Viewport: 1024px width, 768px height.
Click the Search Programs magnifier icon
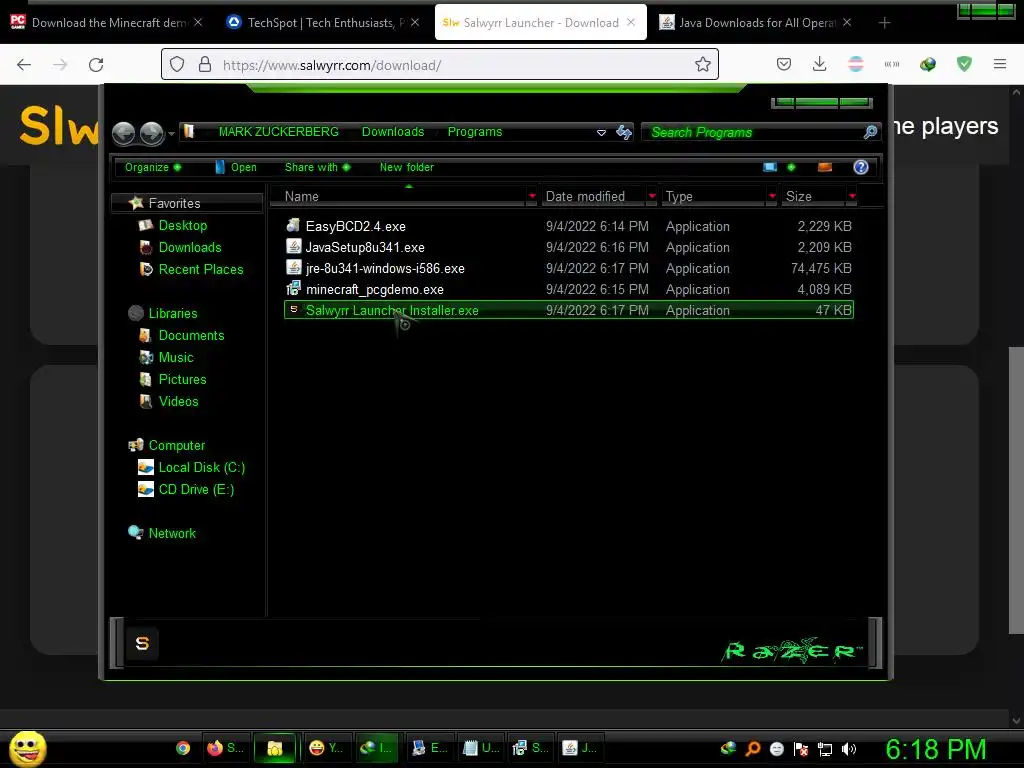(x=870, y=132)
